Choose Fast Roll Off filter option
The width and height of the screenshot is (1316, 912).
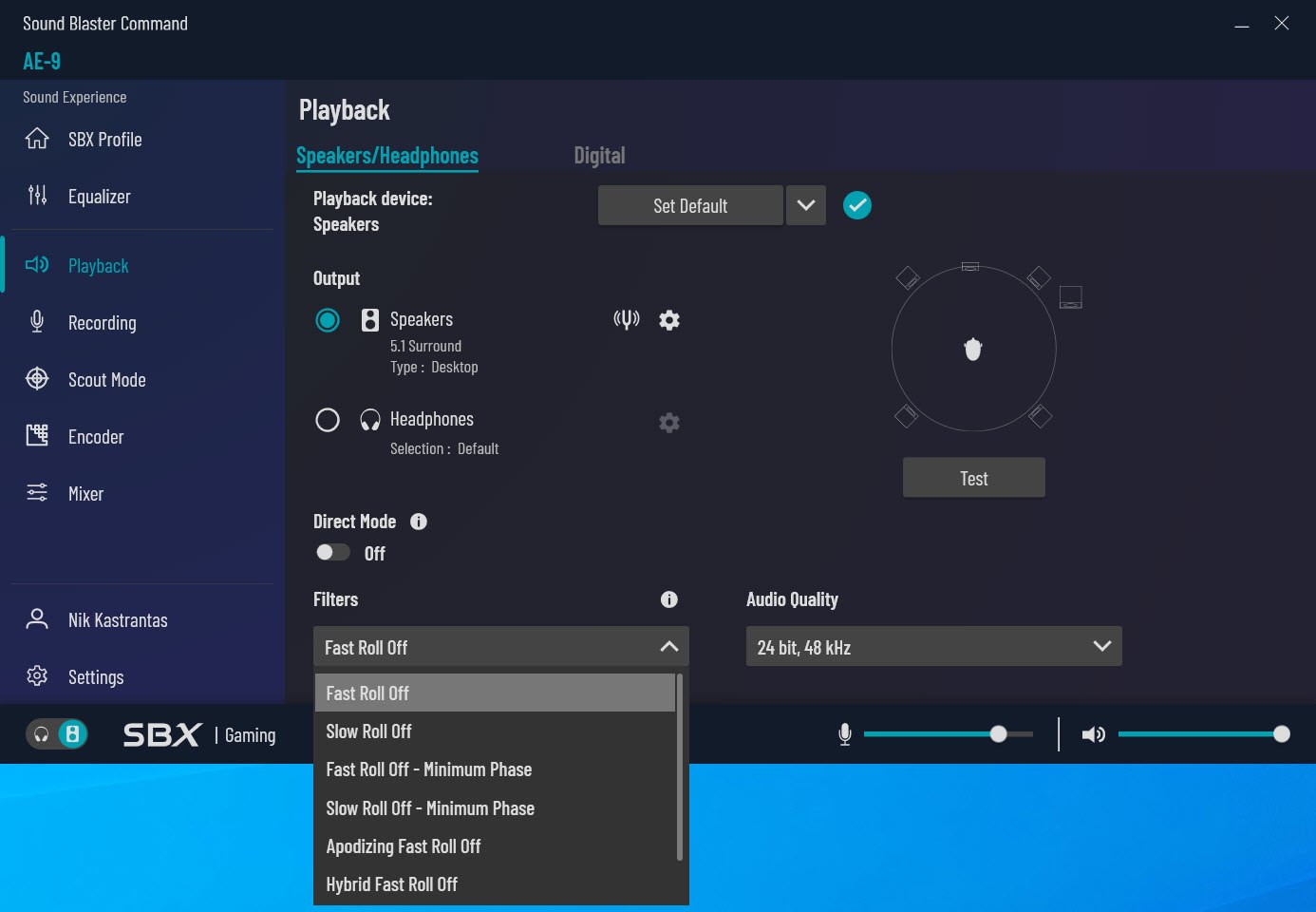[x=495, y=693]
